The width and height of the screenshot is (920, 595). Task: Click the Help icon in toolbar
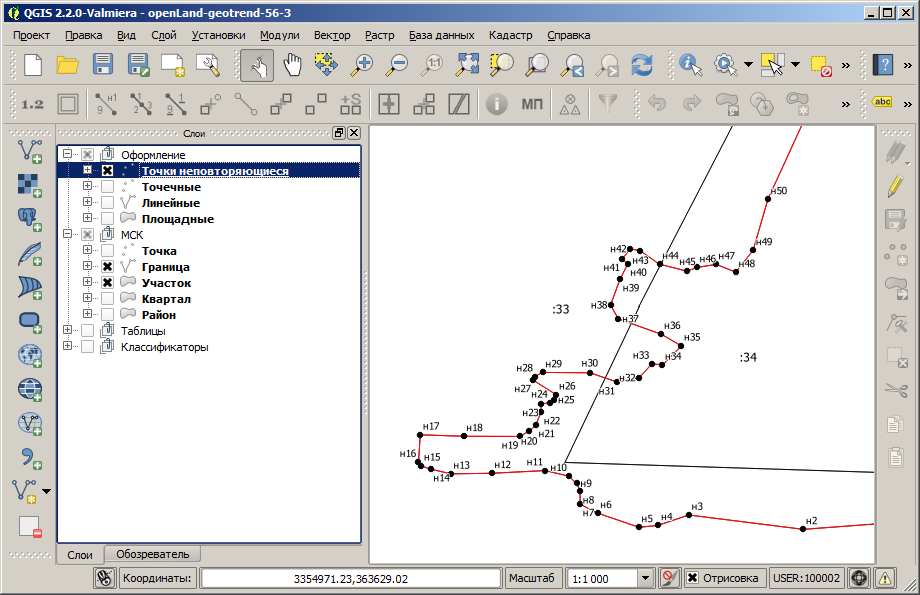[x=882, y=65]
